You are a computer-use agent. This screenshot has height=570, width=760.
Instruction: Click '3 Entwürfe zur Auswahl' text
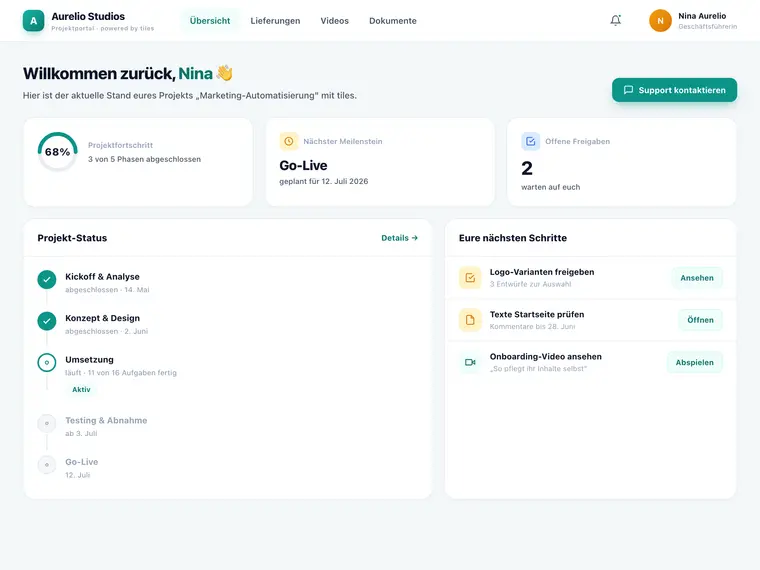530,284
